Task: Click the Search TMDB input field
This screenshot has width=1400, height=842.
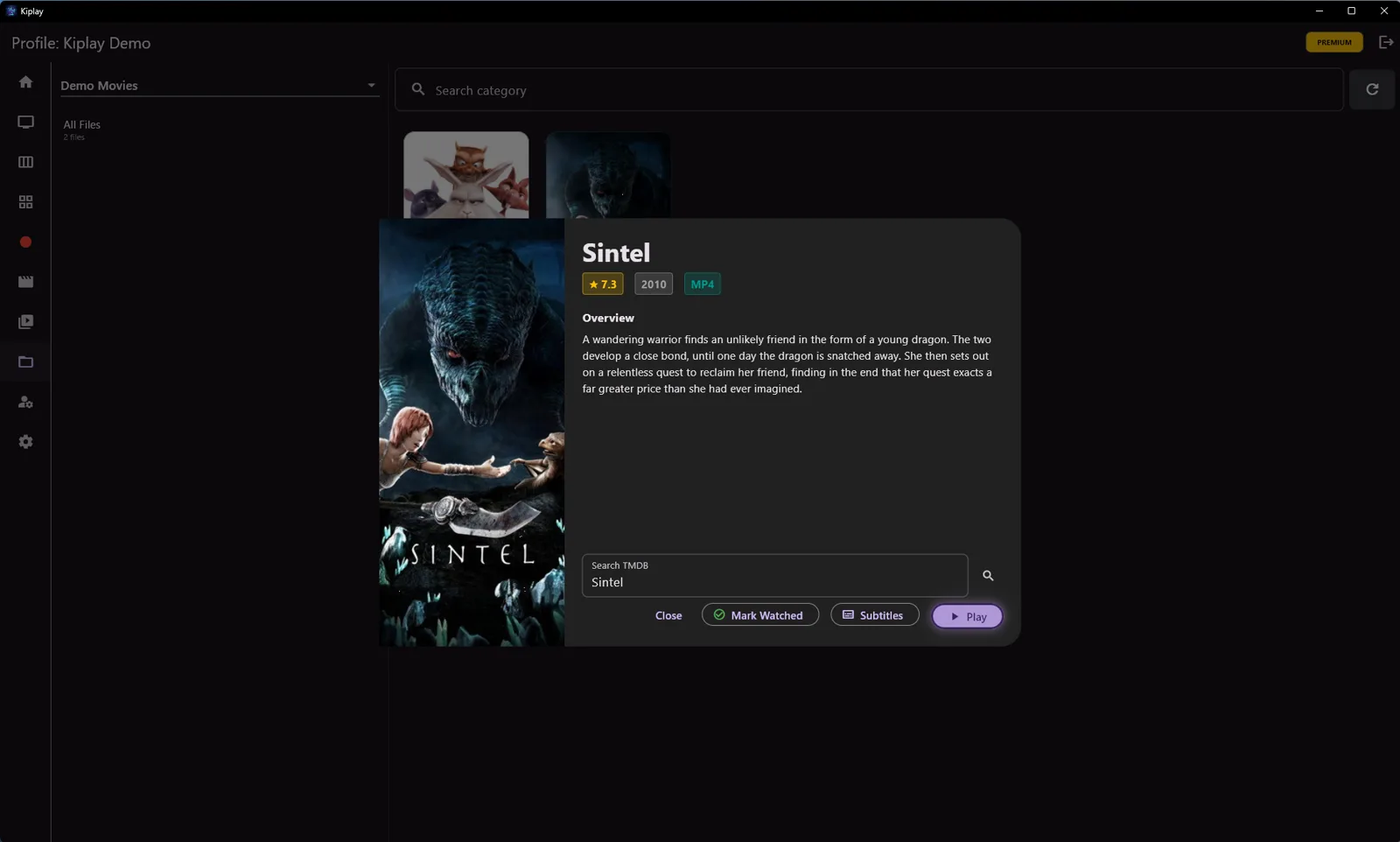Action: click(775, 575)
